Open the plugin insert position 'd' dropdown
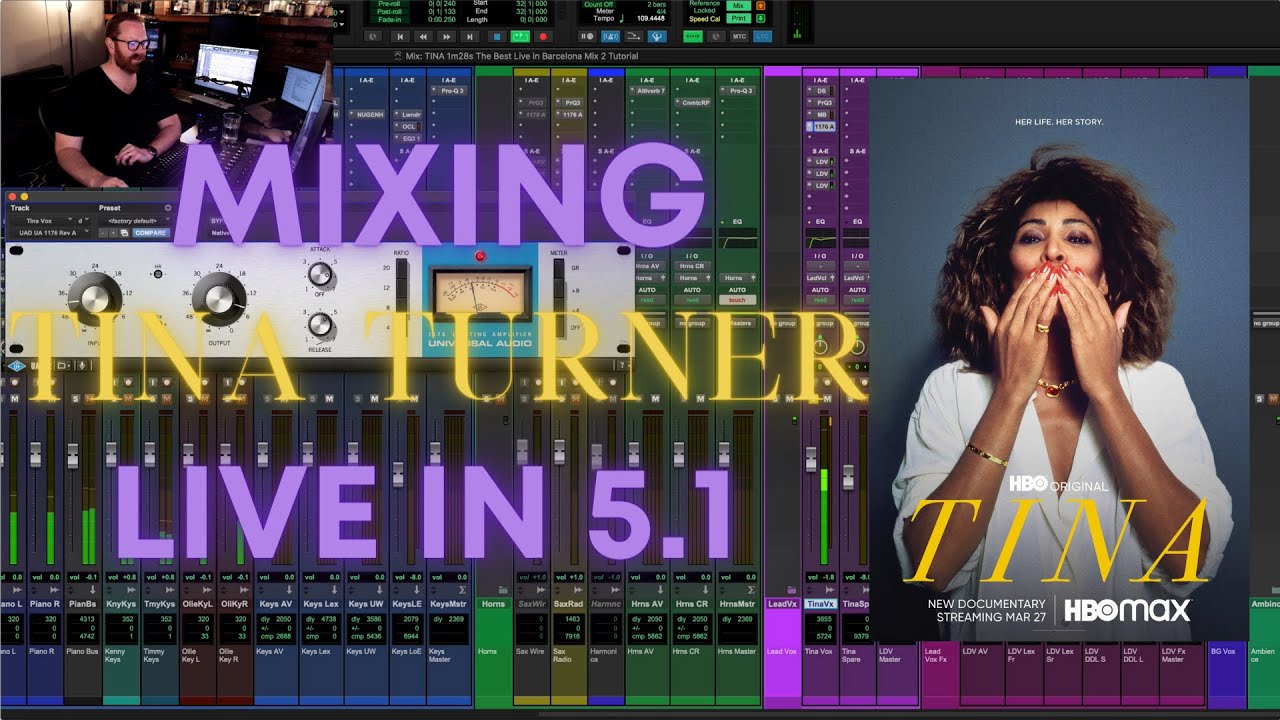Viewport: 1280px width, 720px height. tap(83, 221)
